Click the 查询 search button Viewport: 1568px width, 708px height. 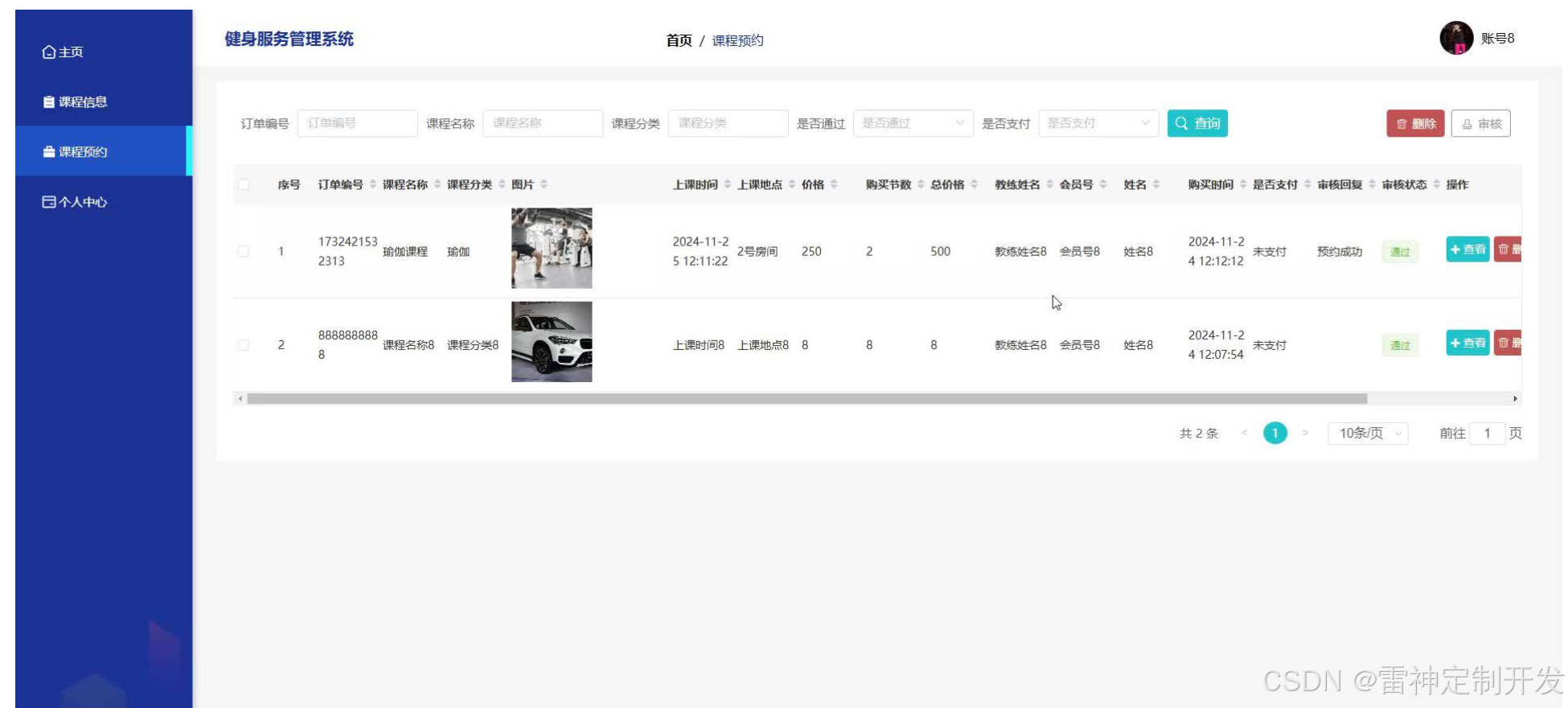[x=1197, y=123]
